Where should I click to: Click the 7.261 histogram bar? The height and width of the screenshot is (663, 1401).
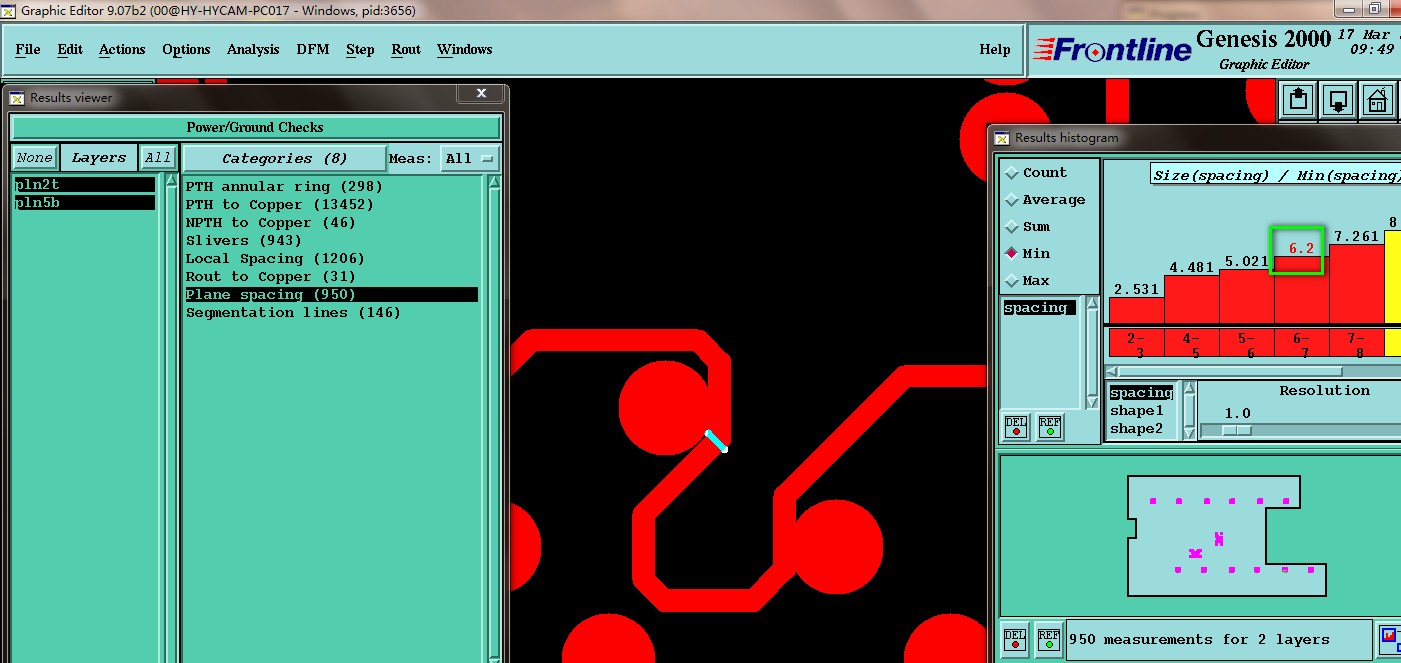1357,284
